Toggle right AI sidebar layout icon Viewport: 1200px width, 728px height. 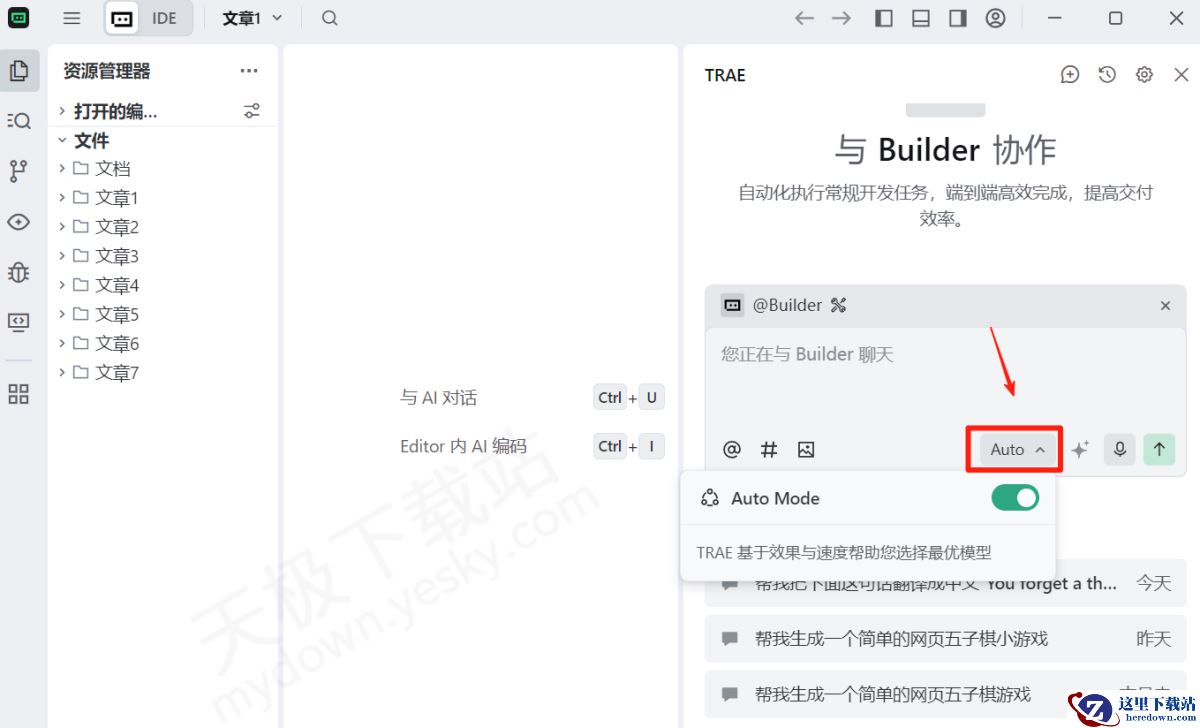tap(958, 18)
